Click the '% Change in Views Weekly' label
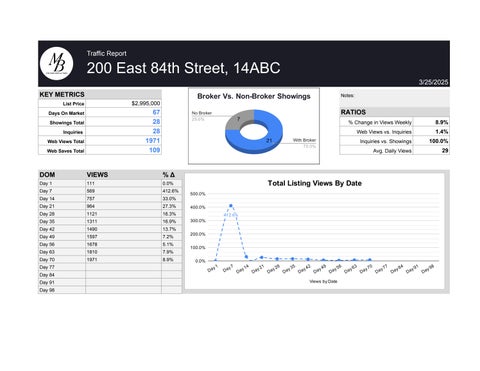 tap(380, 122)
